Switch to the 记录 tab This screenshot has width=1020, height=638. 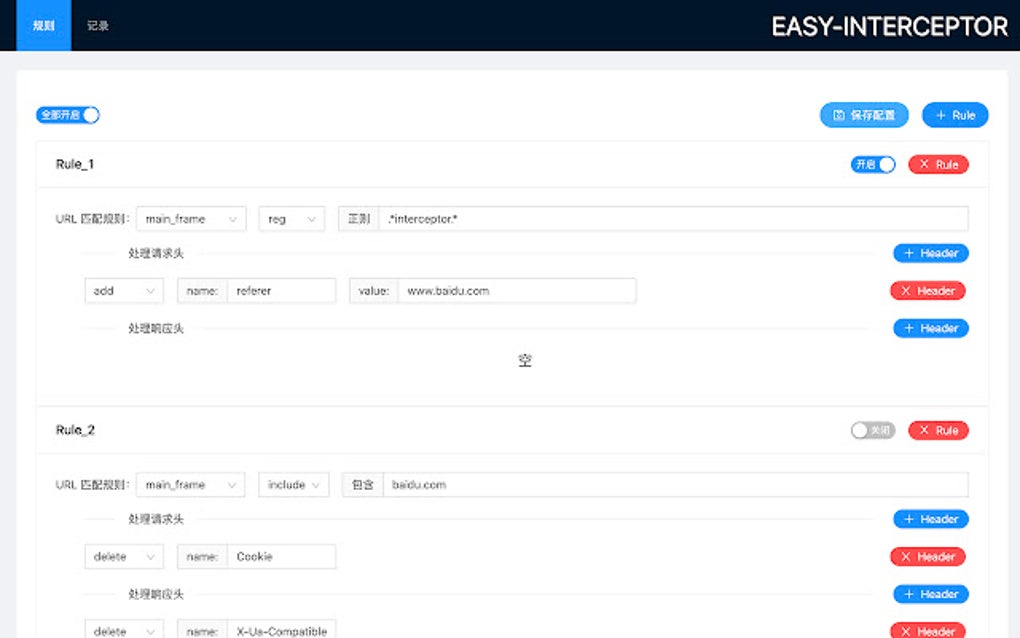pos(97,26)
